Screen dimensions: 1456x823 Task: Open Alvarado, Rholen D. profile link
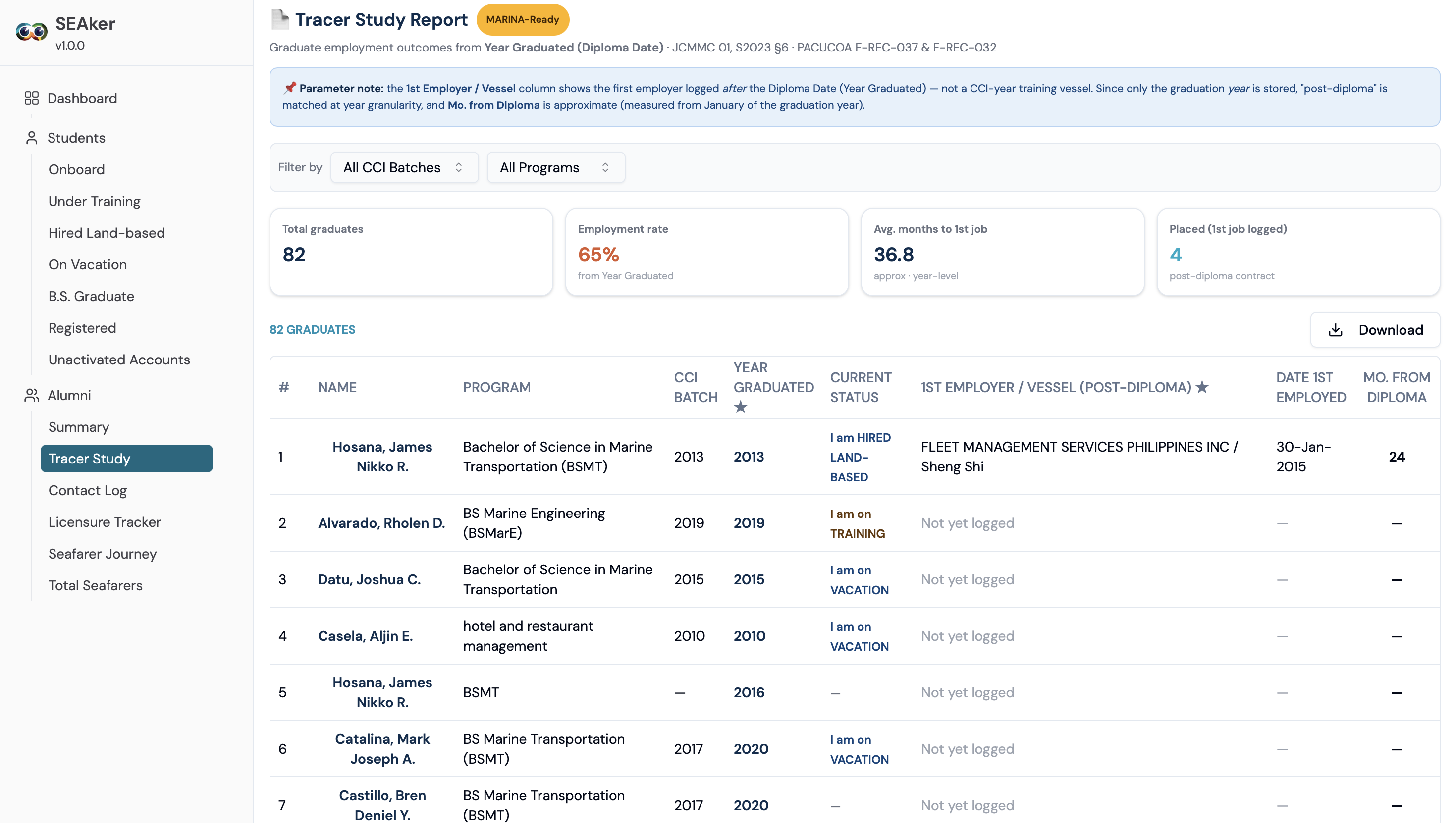click(381, 523)
